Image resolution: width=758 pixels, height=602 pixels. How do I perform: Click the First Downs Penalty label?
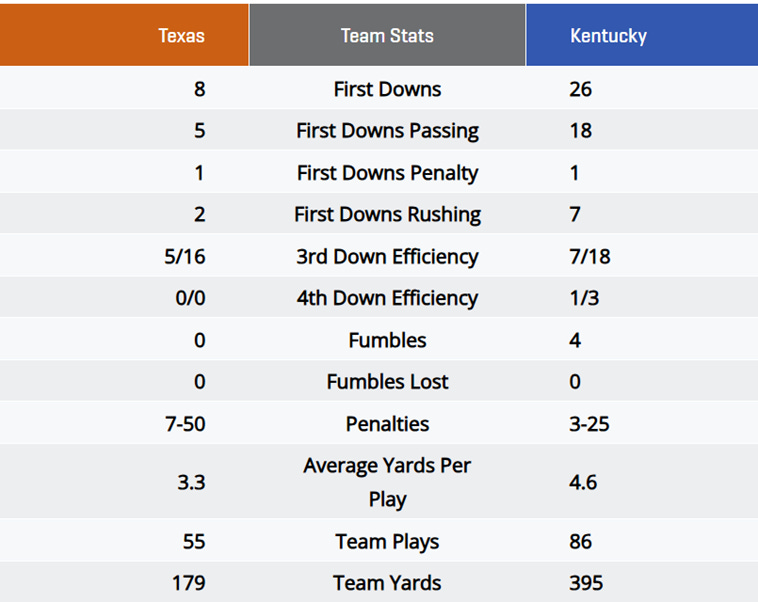(x=387, y=173)
